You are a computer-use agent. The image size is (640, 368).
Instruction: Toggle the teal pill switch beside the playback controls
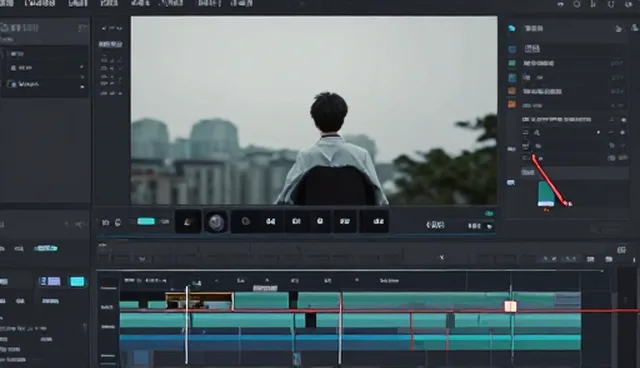click(x=146, y=221)
